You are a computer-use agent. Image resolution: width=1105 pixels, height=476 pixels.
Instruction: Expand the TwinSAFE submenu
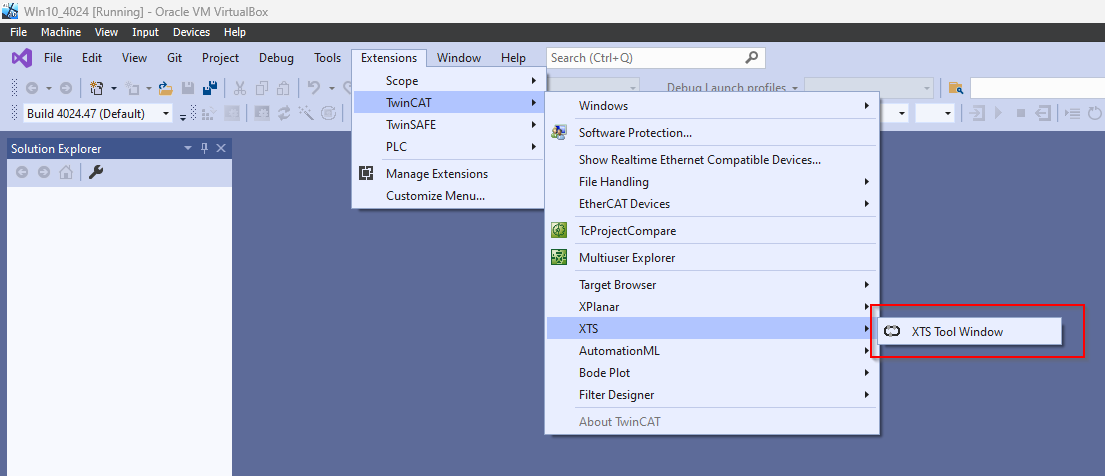pos(448,125)
